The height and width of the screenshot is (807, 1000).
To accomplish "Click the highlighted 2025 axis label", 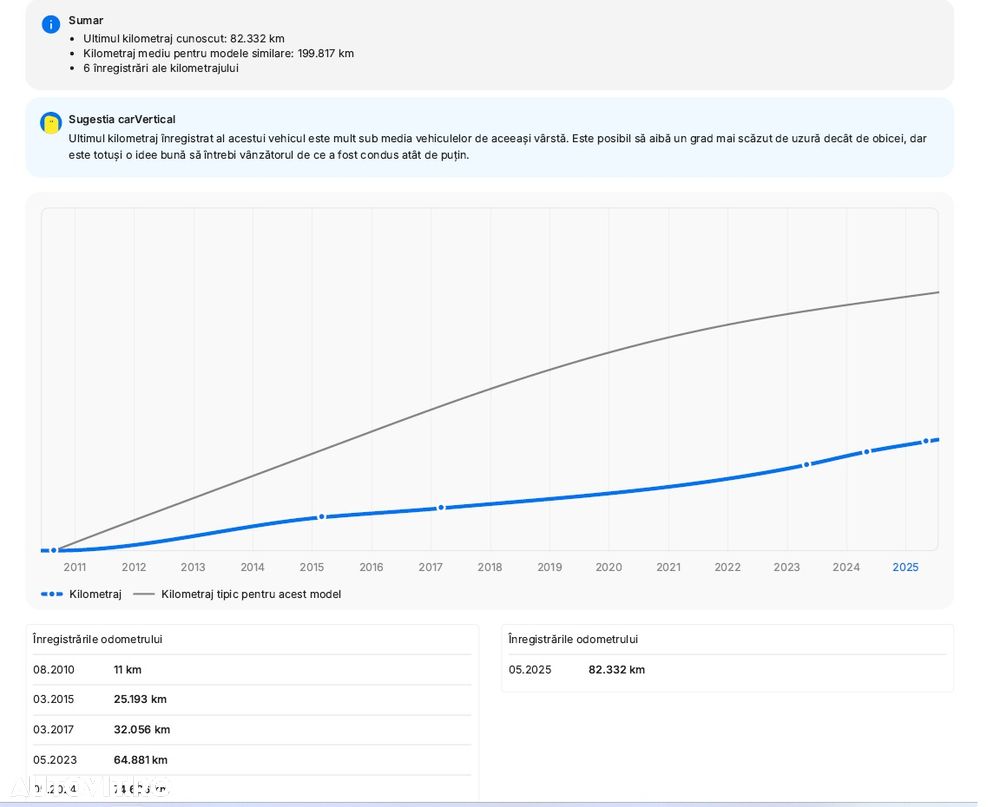I will [906, 567].
